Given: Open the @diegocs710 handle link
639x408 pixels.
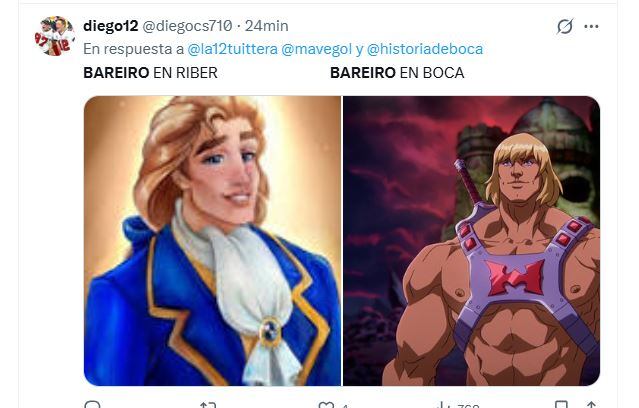Looking at the screenshot, I should tap(187, 26).
